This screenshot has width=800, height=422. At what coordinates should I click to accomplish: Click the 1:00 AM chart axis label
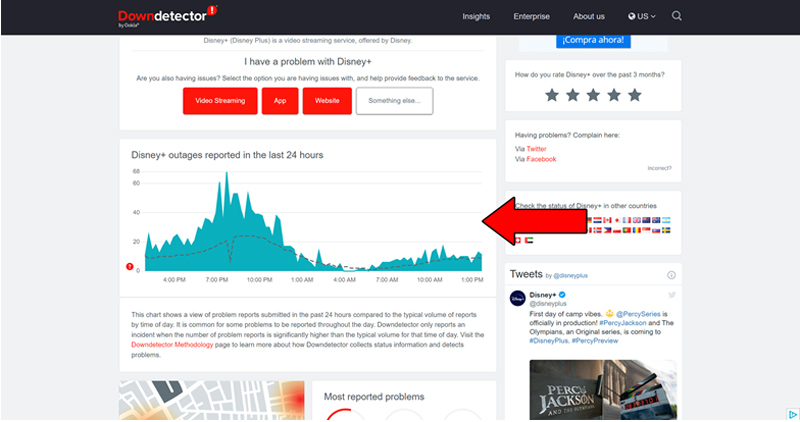click(302, 280)
